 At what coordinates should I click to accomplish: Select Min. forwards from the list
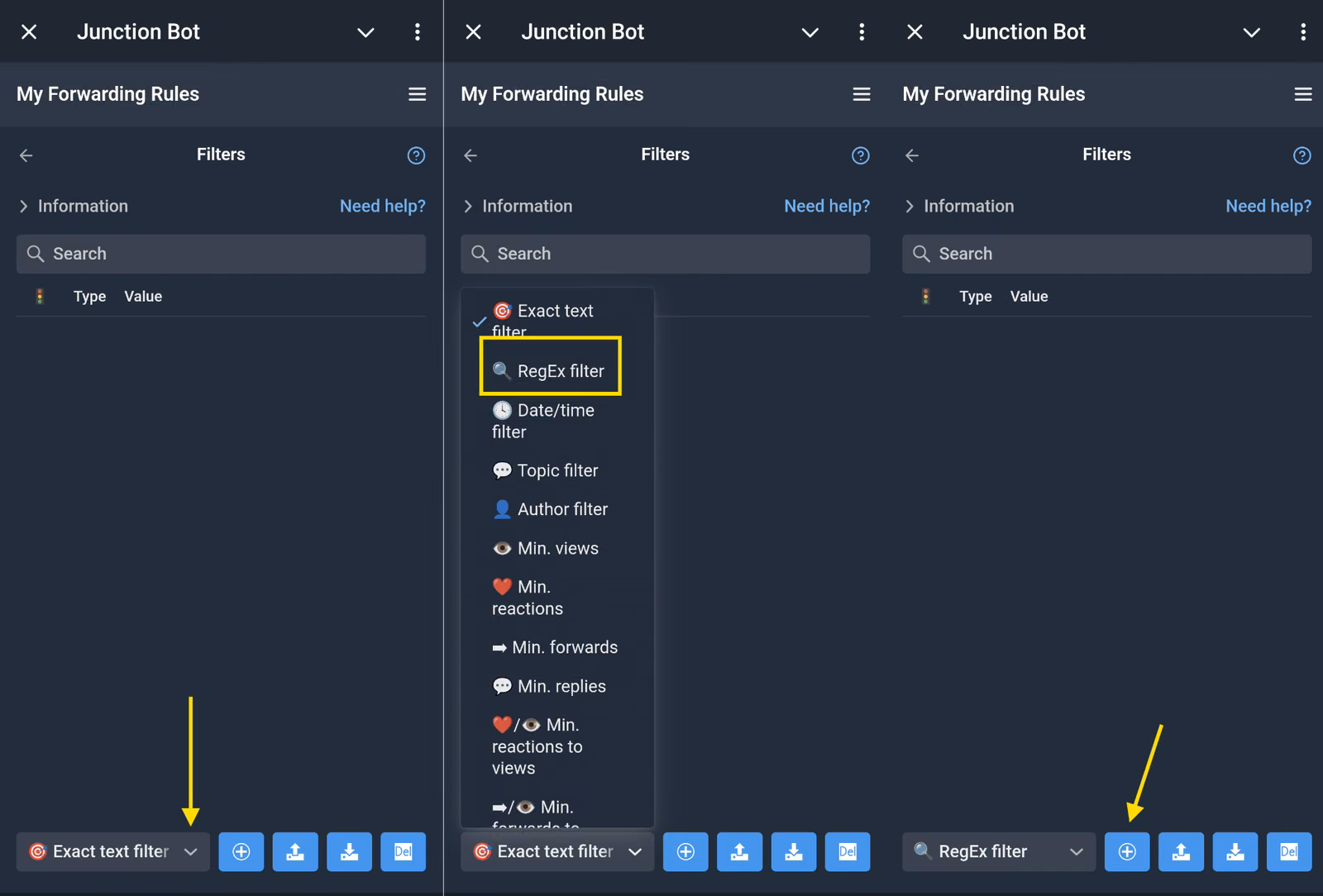click(556, 647)
